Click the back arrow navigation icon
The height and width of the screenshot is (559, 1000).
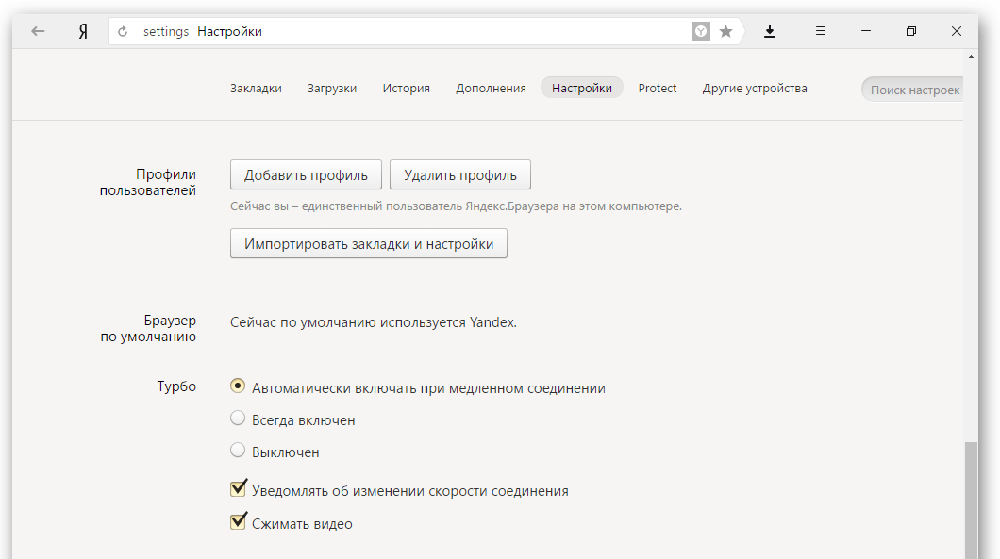click(38, 31)
